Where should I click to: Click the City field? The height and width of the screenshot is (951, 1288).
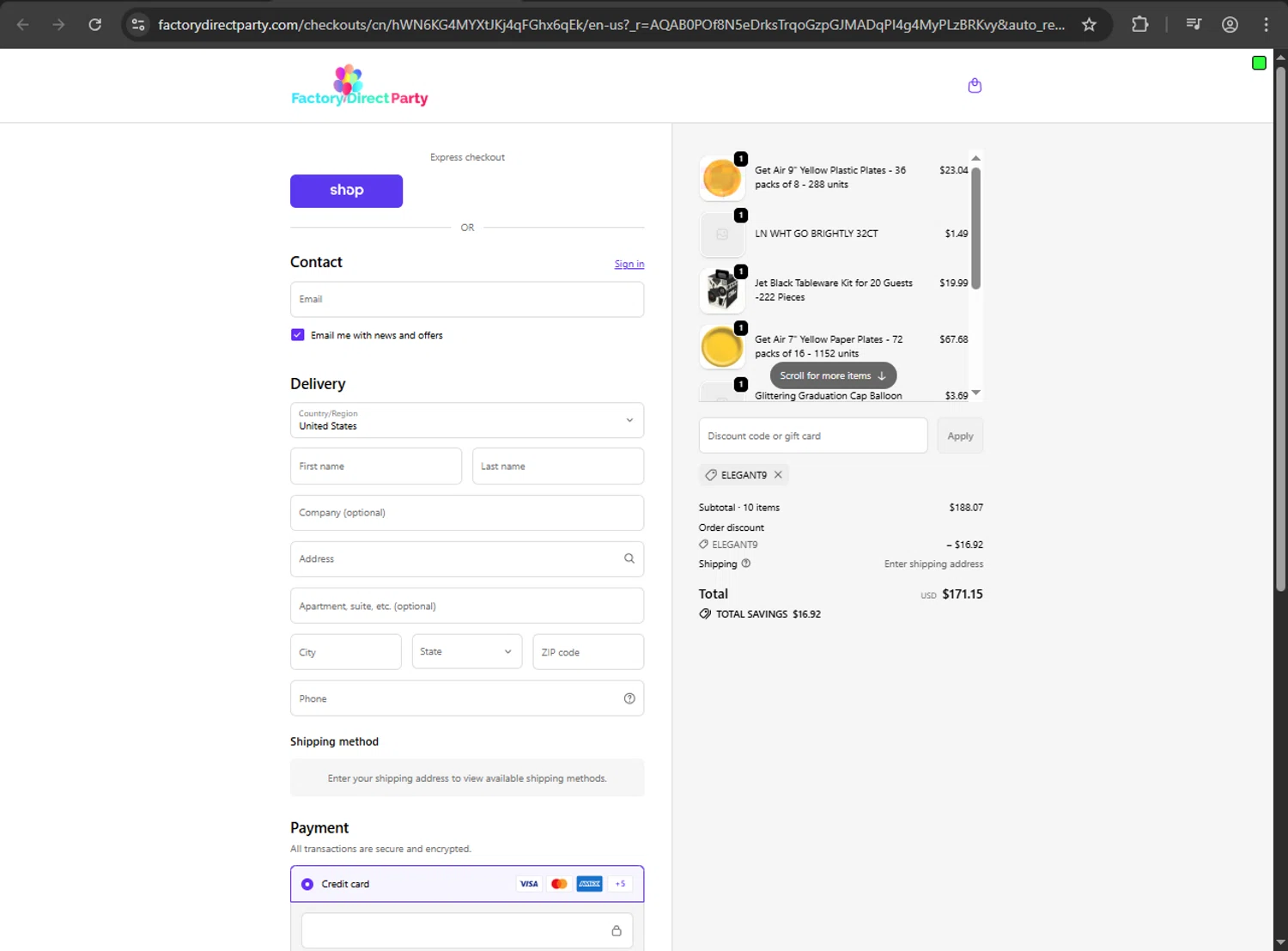click(346, 652)
